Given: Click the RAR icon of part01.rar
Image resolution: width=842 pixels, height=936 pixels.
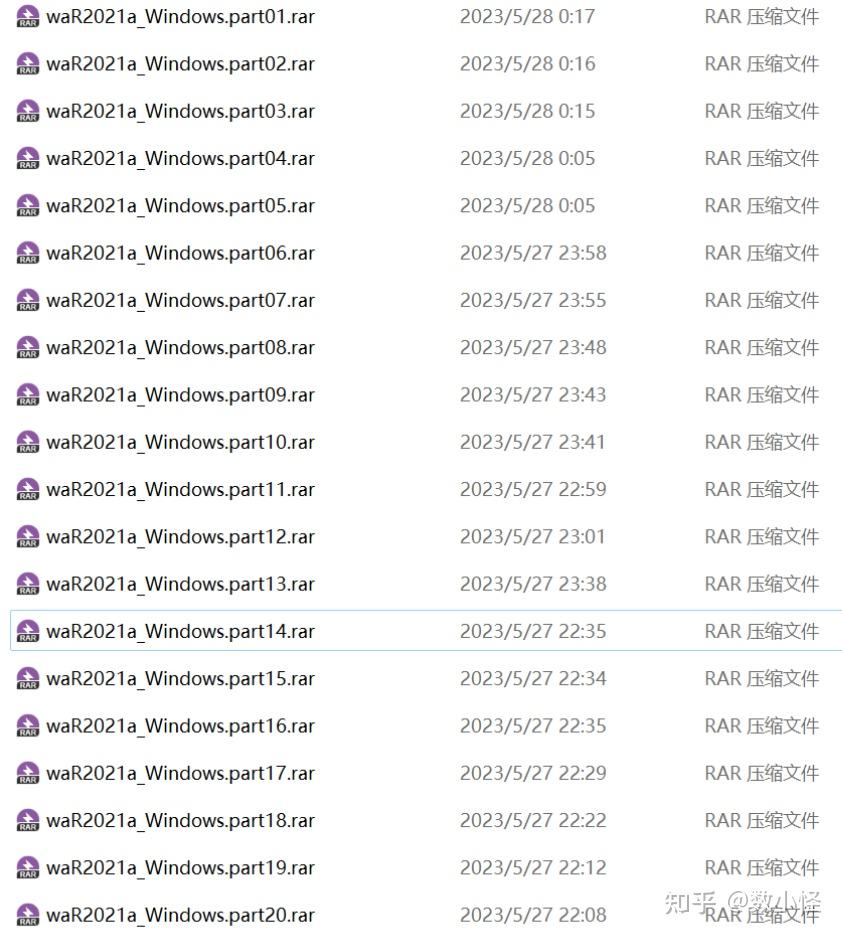Looking at the screenshot, I should click(27, 16).
